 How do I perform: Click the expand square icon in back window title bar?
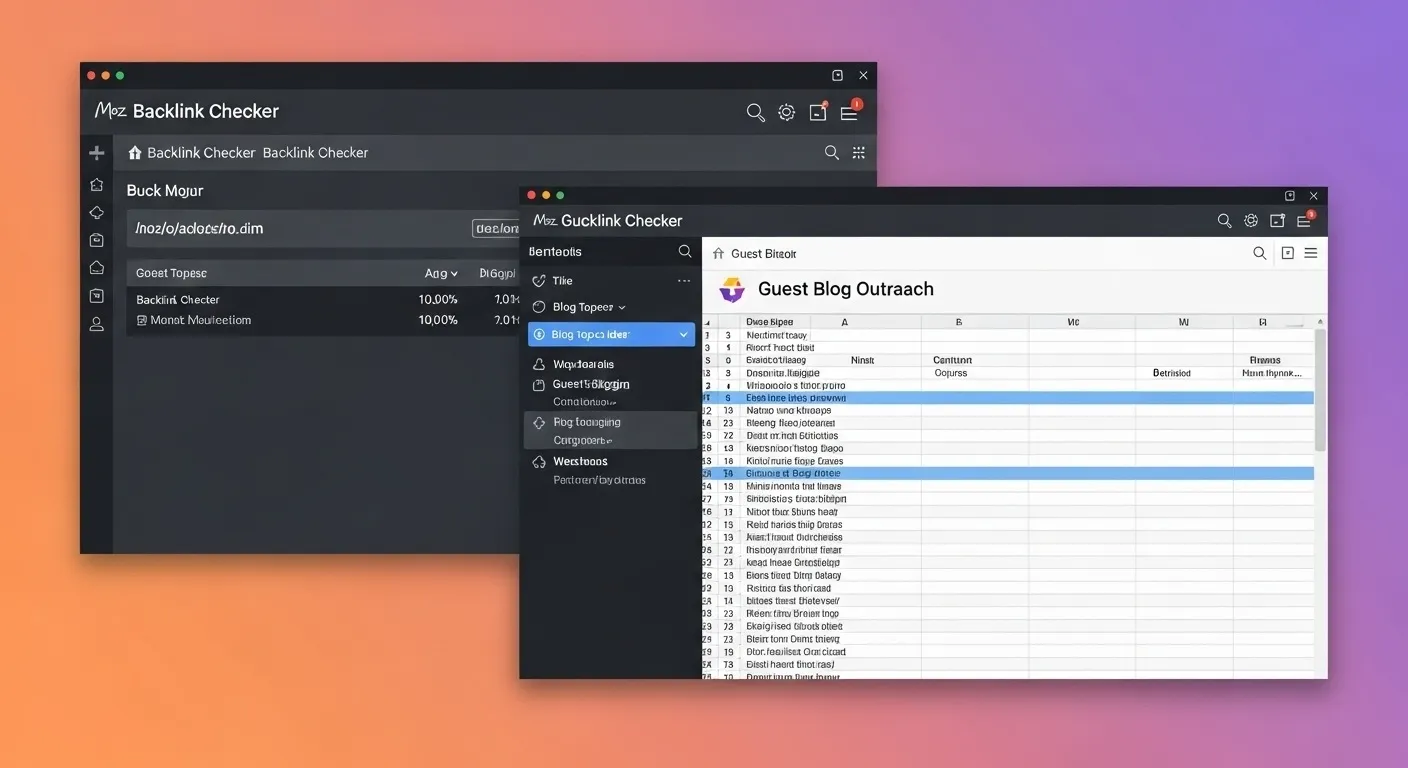click(838, 75)
